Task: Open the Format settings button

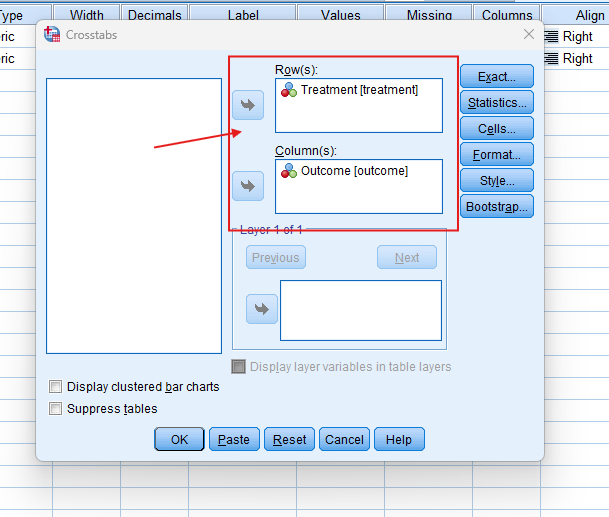Action: (496, 155)
